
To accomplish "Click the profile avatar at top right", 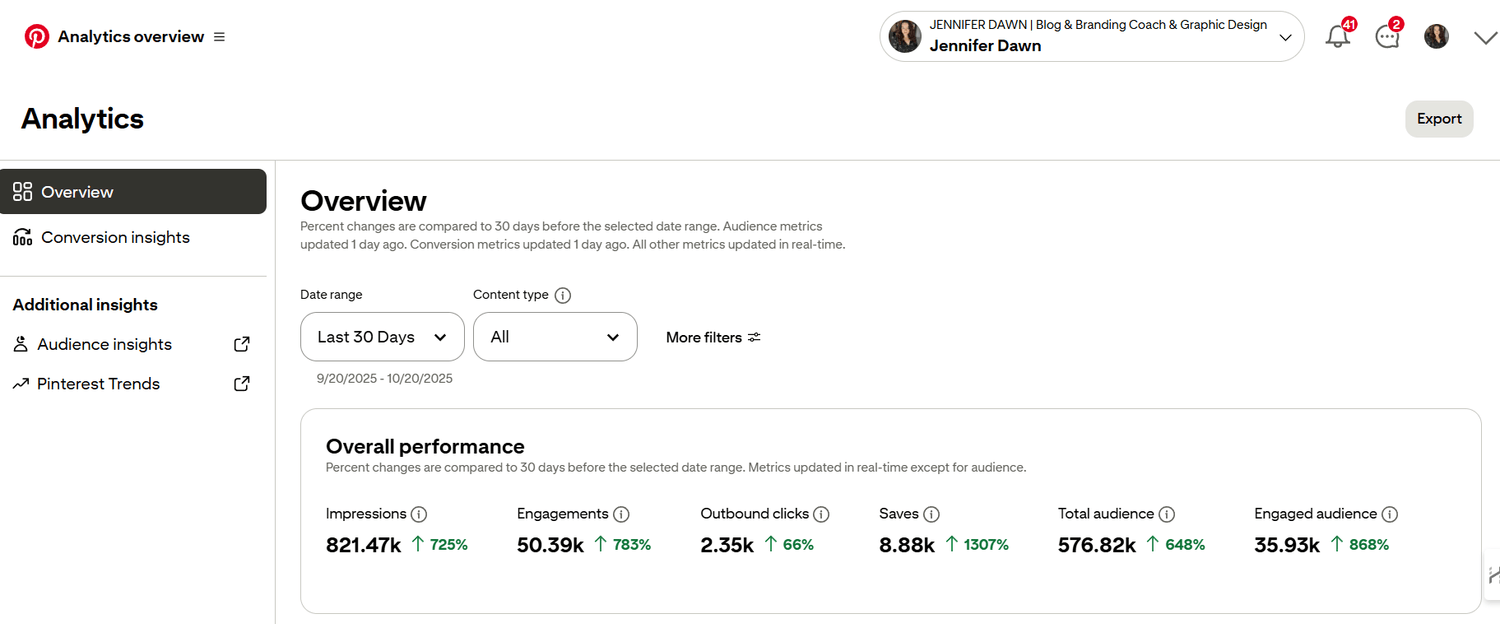I will click(x=1436, y=37).
